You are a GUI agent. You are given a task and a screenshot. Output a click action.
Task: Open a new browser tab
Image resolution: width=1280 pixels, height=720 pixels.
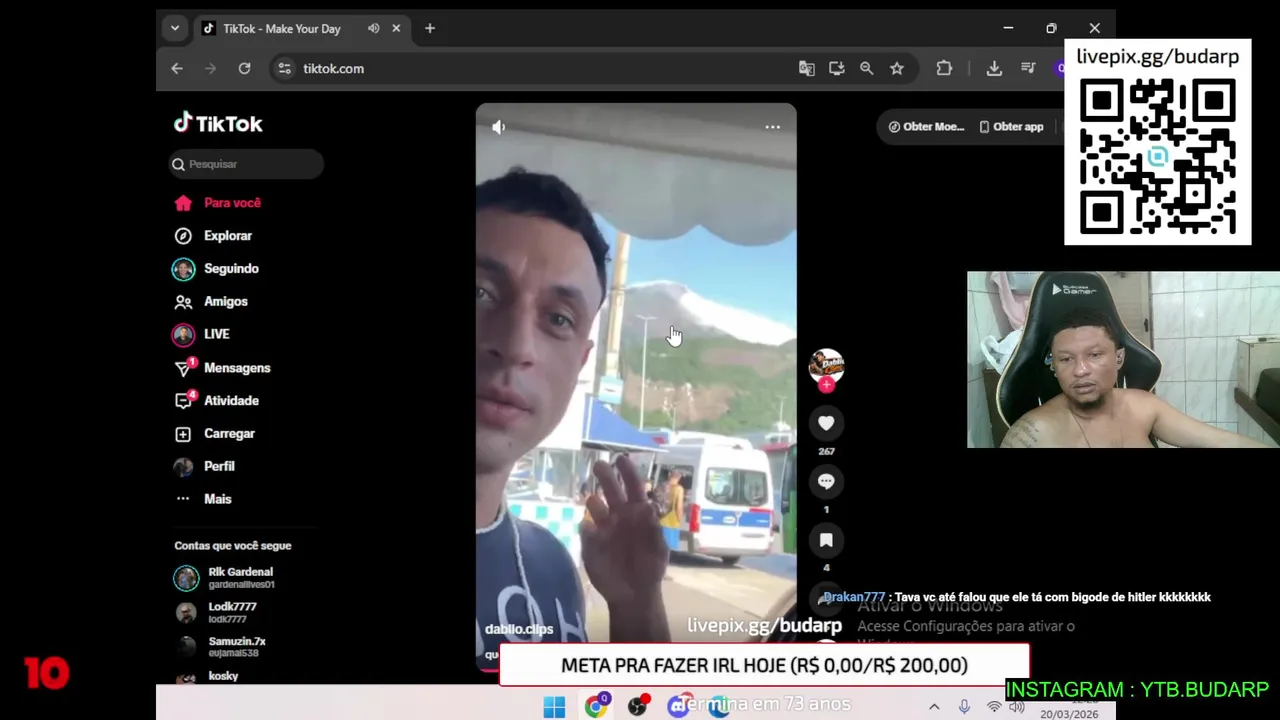point(430,28)
